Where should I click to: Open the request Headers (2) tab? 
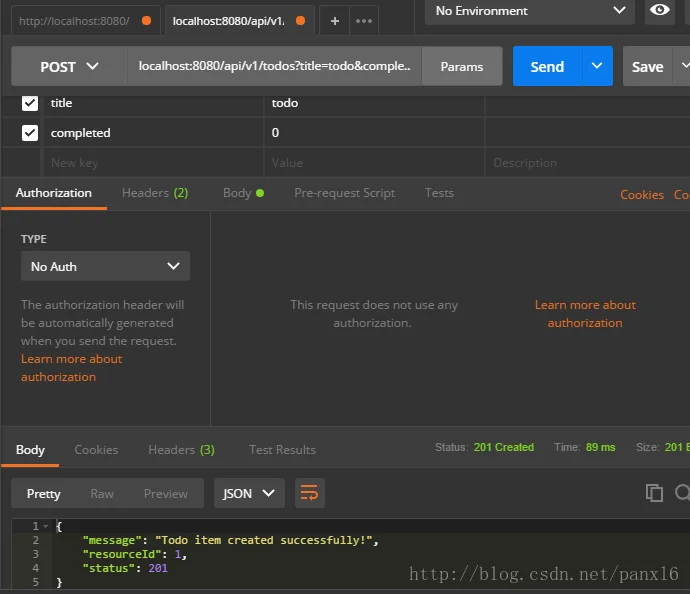tap(155, 193)
